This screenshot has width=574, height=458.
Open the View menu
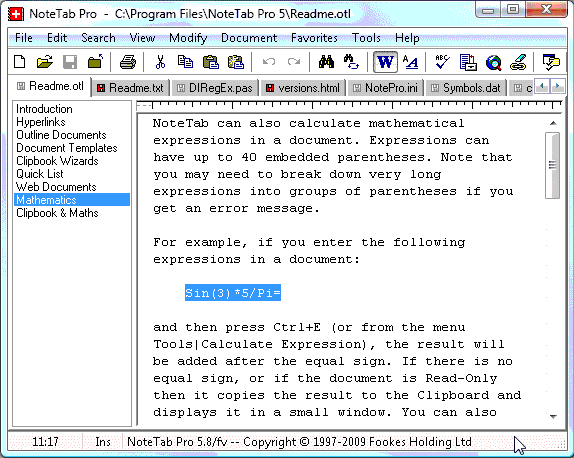coord(142,38)
